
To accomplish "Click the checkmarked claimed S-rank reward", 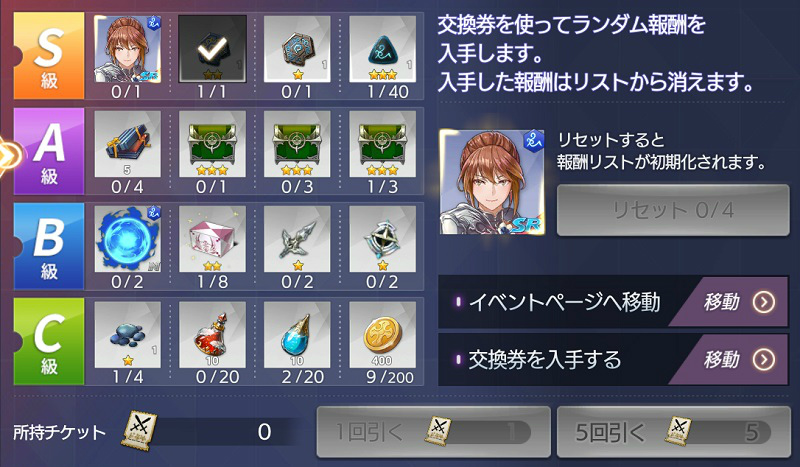I will (x=212, y=49).
